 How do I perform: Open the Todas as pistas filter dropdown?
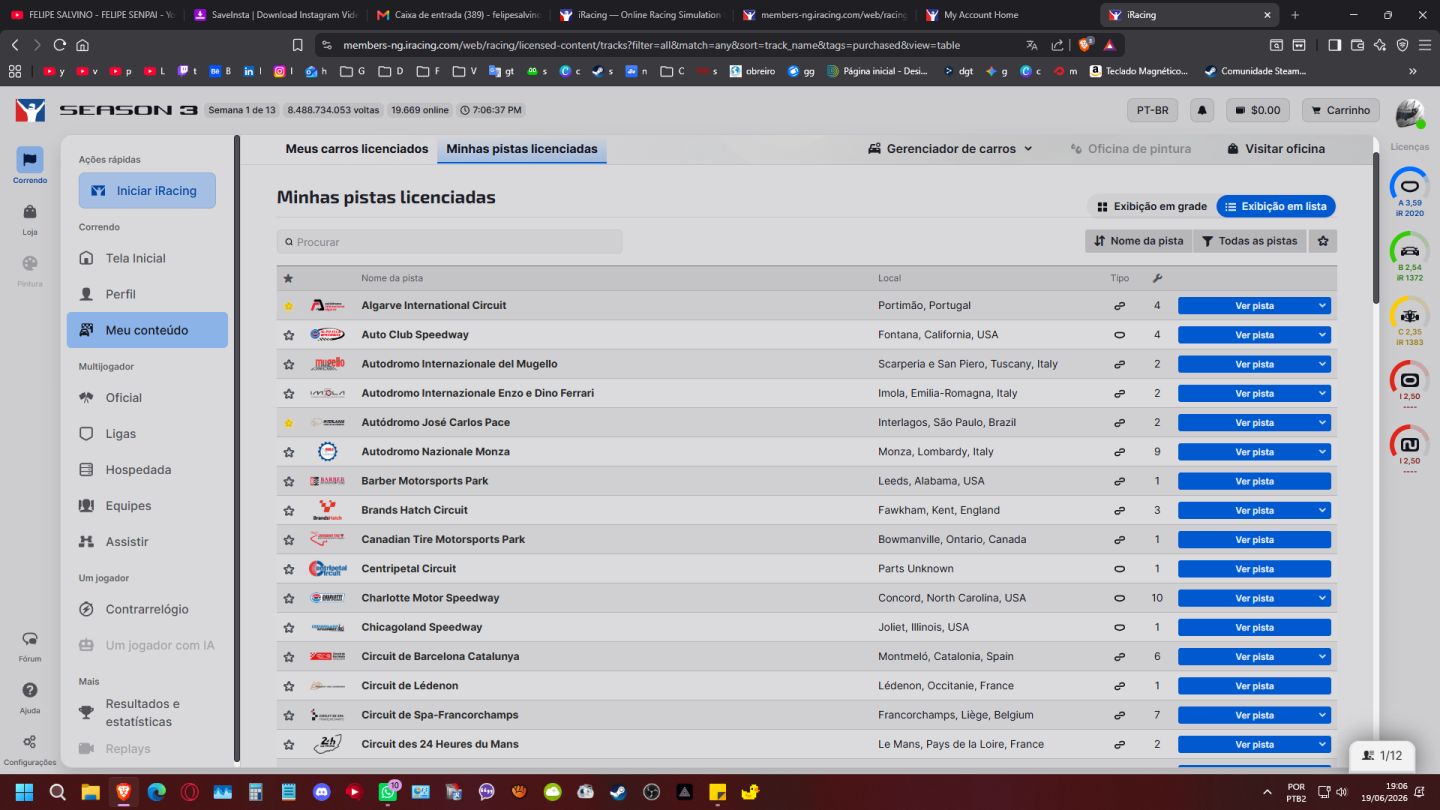pyautogui.click(x=1249, y=241)
